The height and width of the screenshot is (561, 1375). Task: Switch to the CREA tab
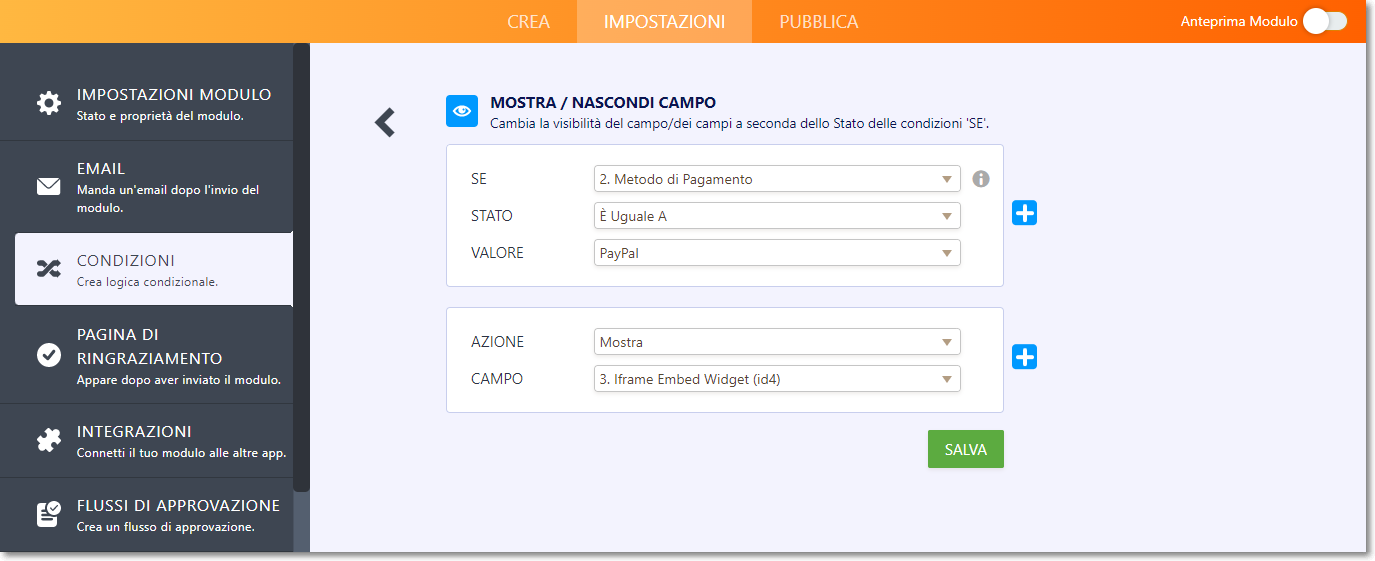coord(528,22)
